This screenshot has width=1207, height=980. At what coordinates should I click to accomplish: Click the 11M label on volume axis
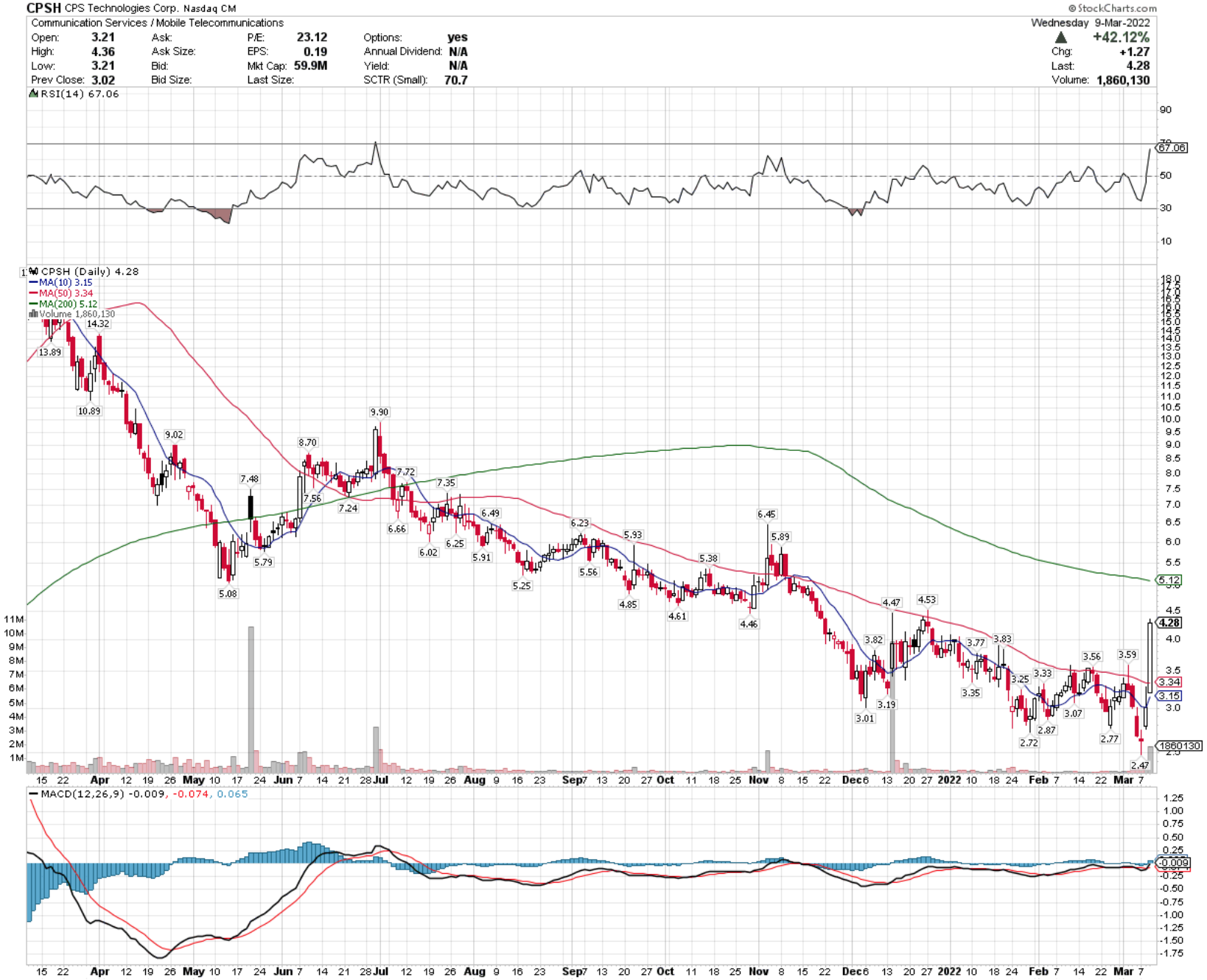click(13, 619)
